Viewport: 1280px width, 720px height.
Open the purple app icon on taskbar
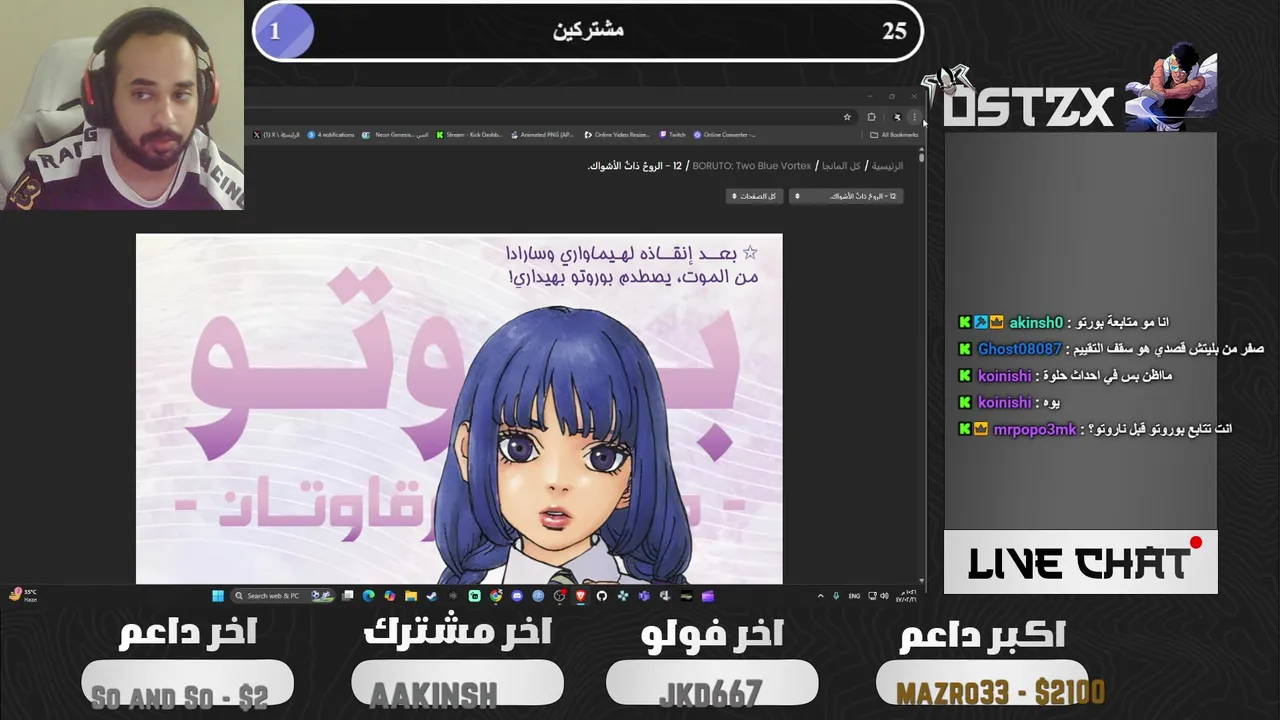pos(708,596)
